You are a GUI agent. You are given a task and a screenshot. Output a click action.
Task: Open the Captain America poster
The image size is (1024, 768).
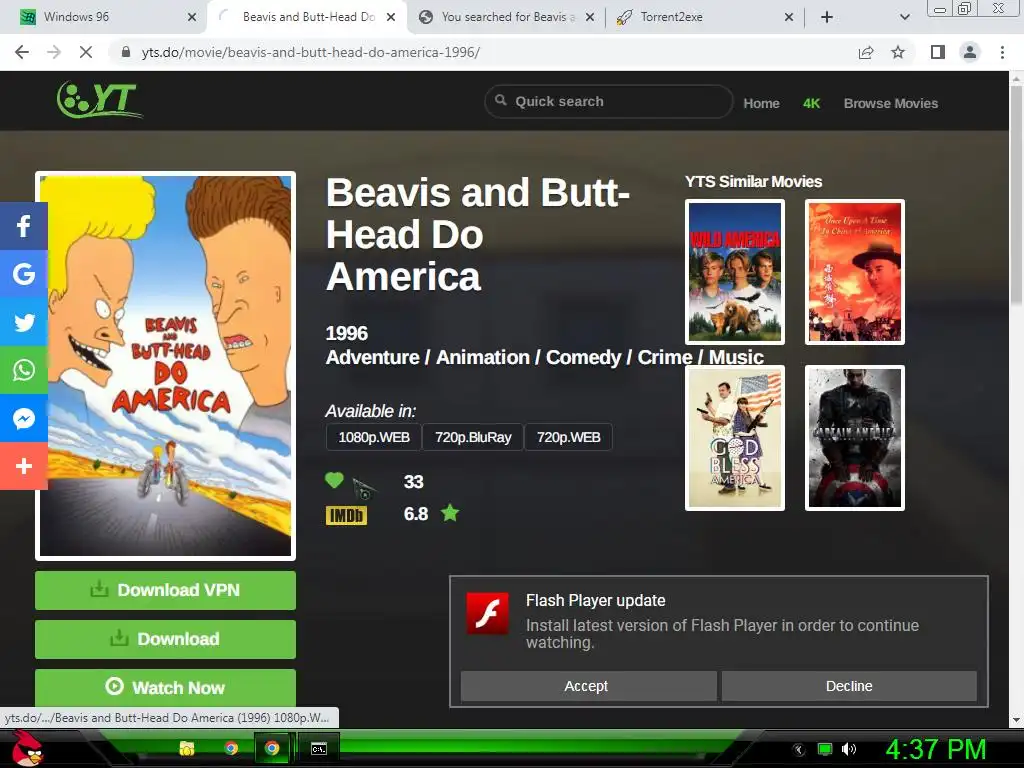coord(855,438)
